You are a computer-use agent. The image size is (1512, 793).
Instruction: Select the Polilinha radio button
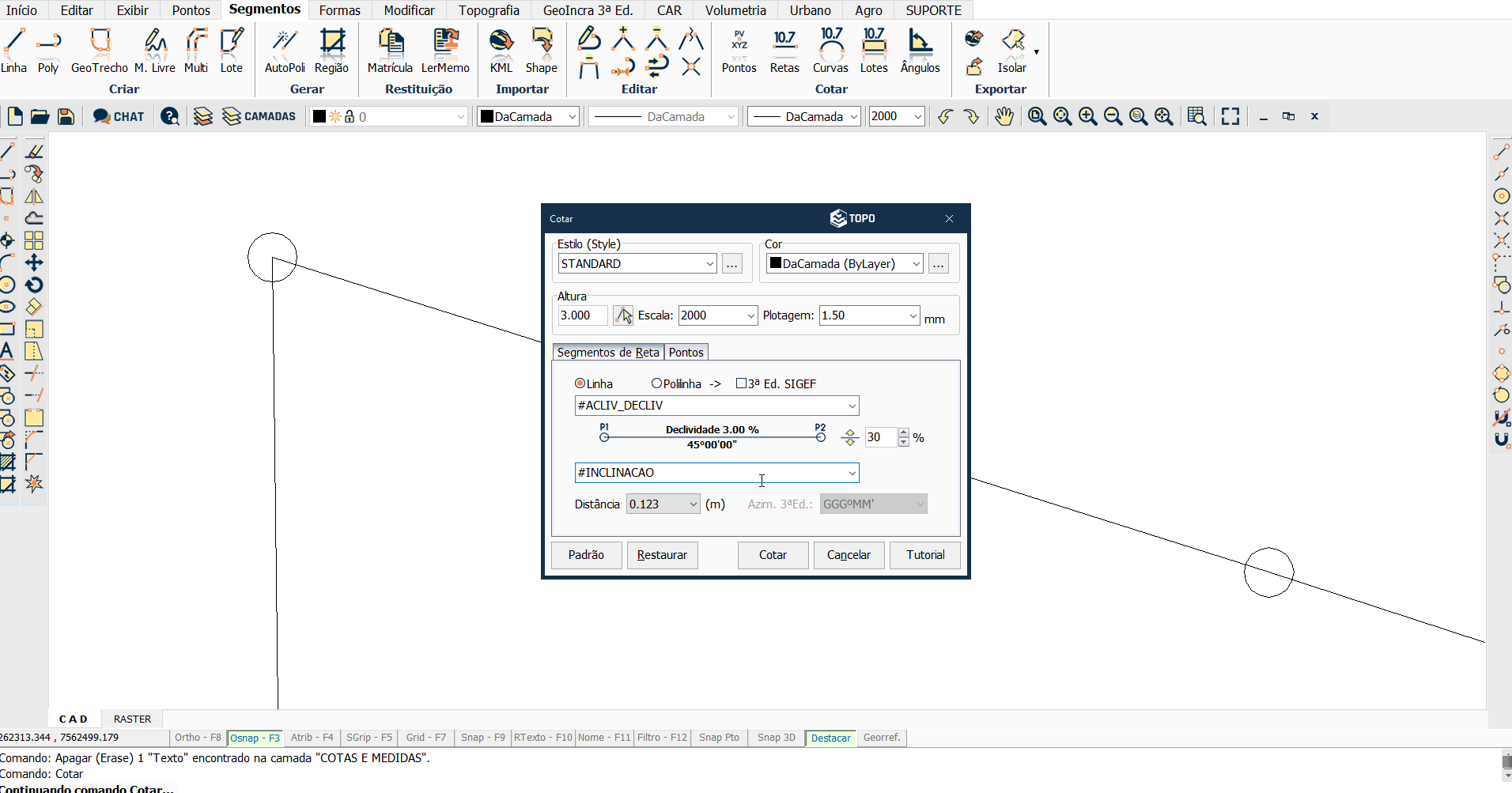[656, 383]
